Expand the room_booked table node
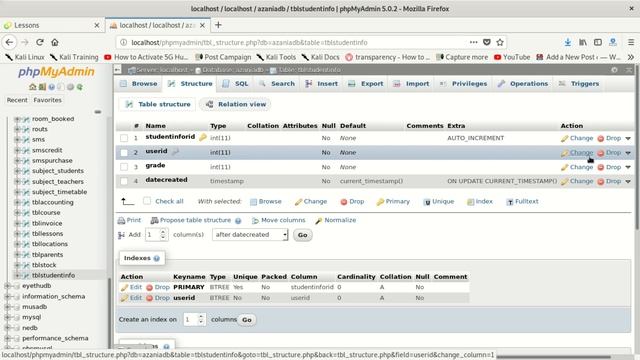The height and width of the screenshot is (360, 640). (17, 119)
